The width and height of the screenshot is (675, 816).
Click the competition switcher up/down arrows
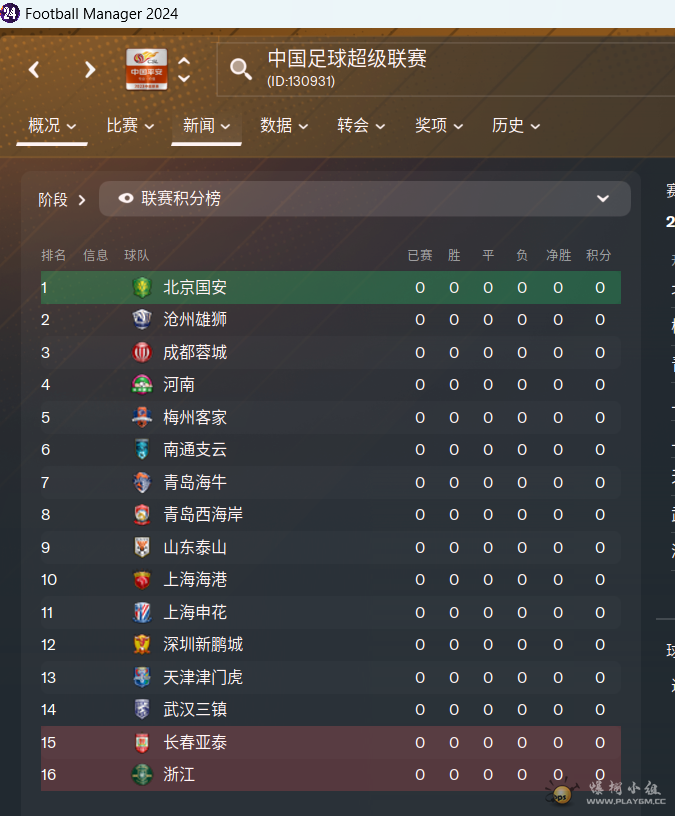pos(184,69)
